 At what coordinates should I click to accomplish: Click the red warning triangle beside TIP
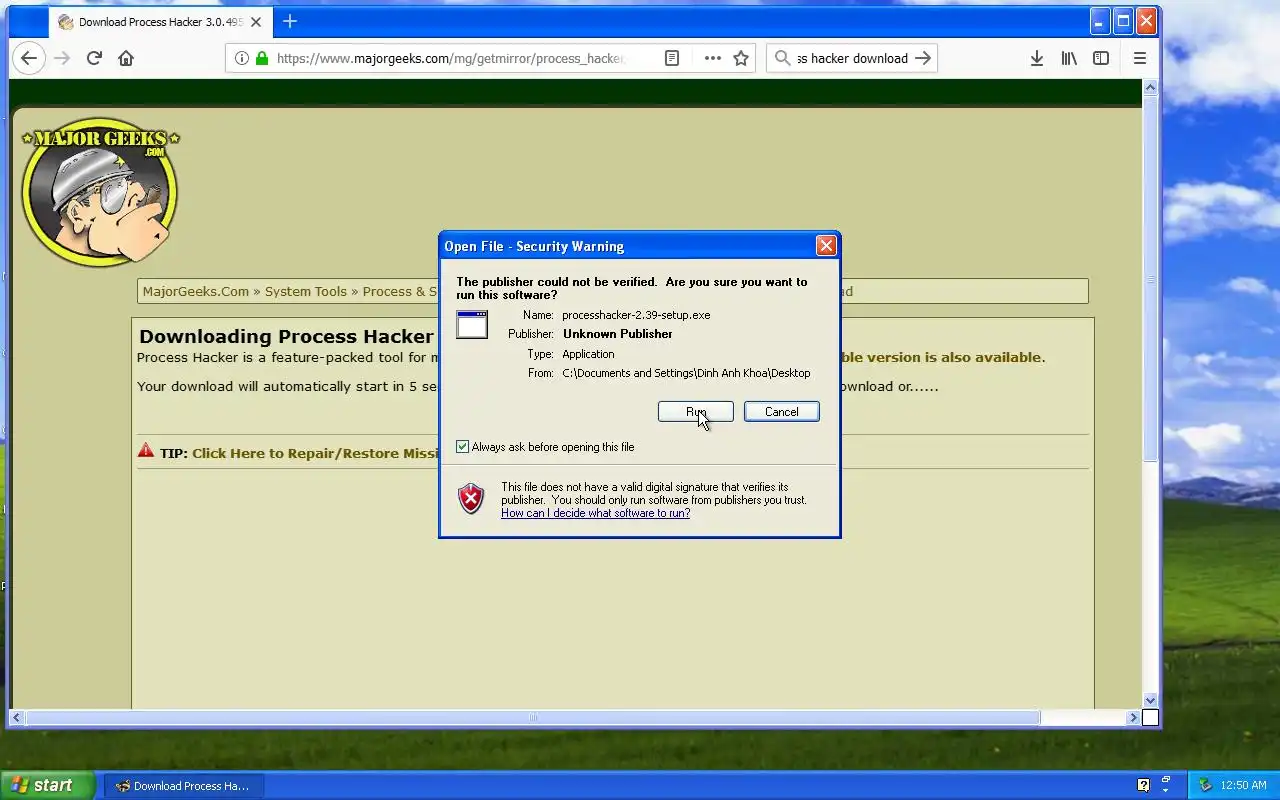146,451
